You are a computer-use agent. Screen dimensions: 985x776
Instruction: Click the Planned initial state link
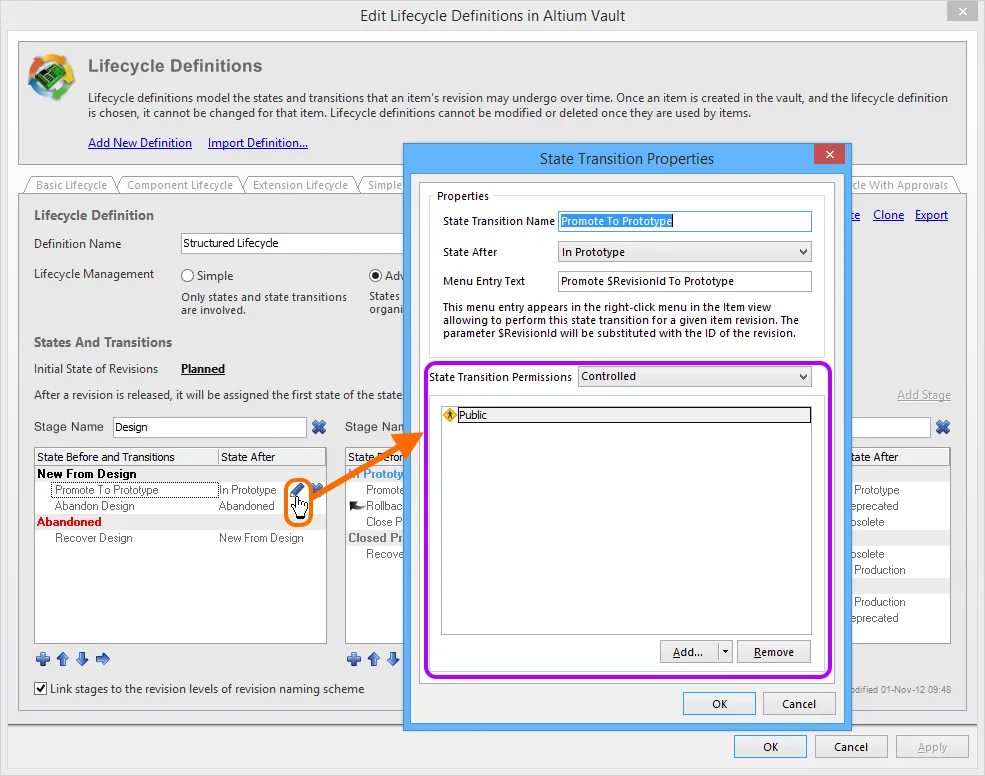(203, 369)
